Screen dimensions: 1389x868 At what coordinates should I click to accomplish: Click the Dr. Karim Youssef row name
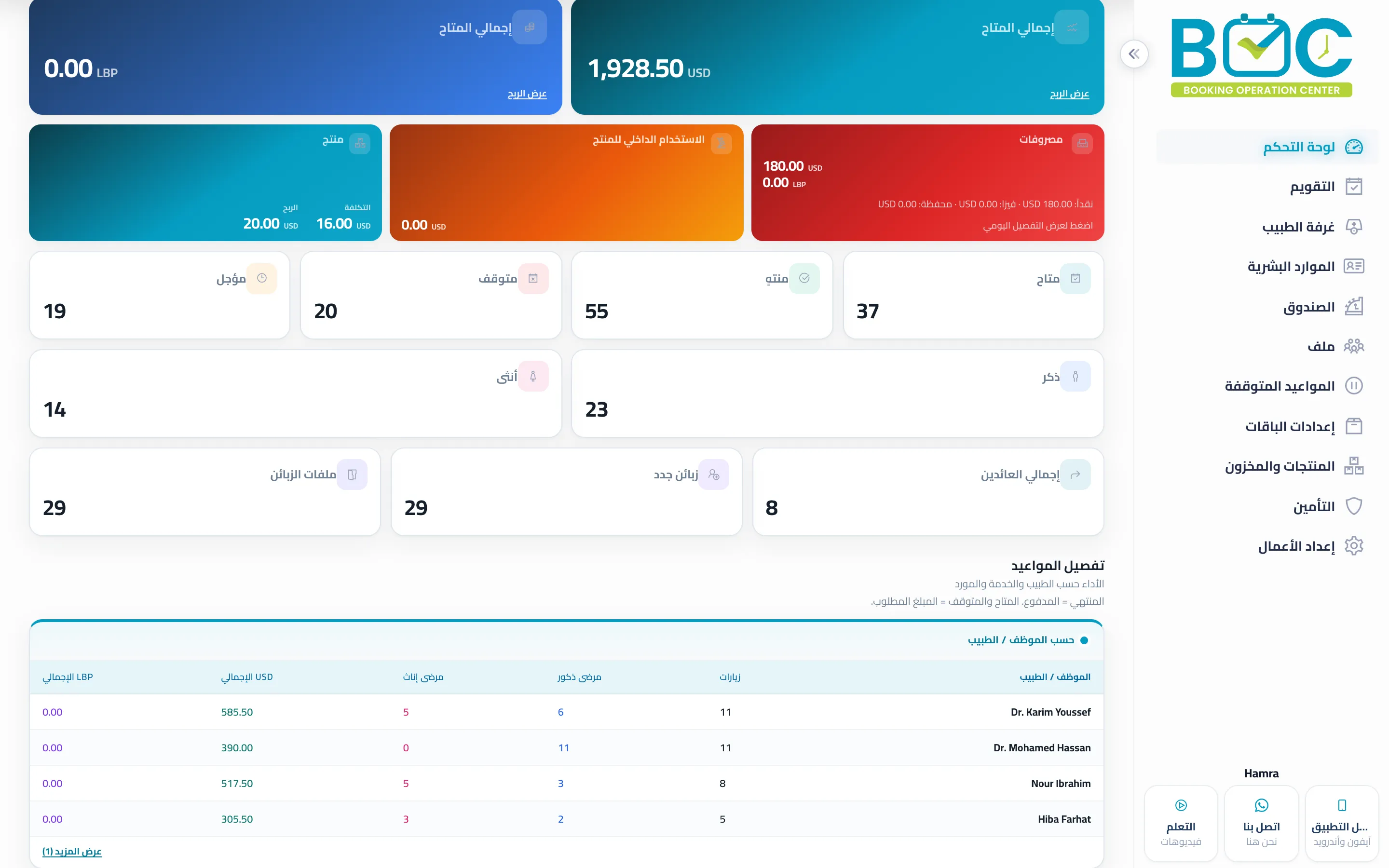(x=1050, y=712)
